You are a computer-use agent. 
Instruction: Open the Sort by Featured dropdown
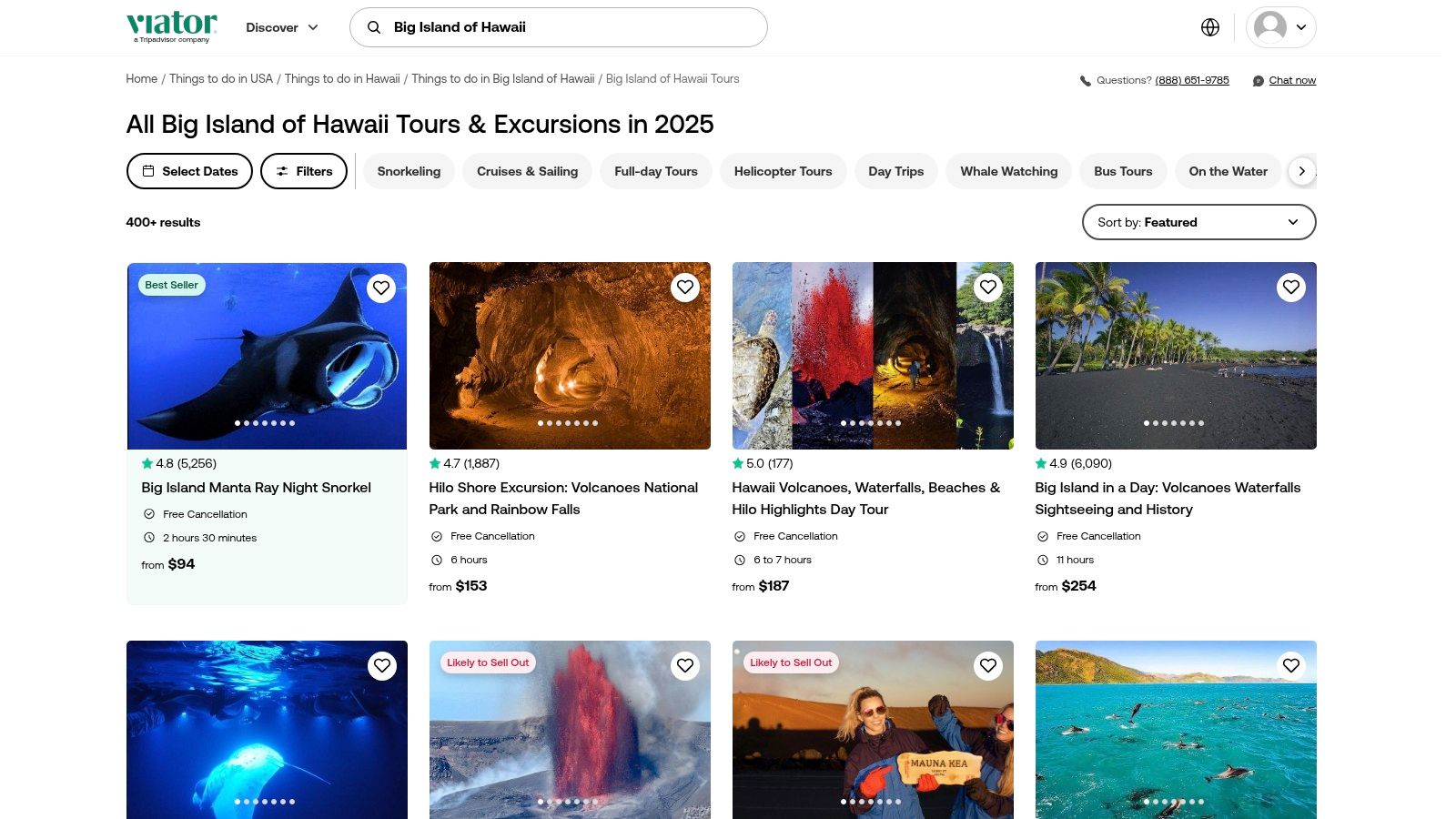[x=1198, y=222]
